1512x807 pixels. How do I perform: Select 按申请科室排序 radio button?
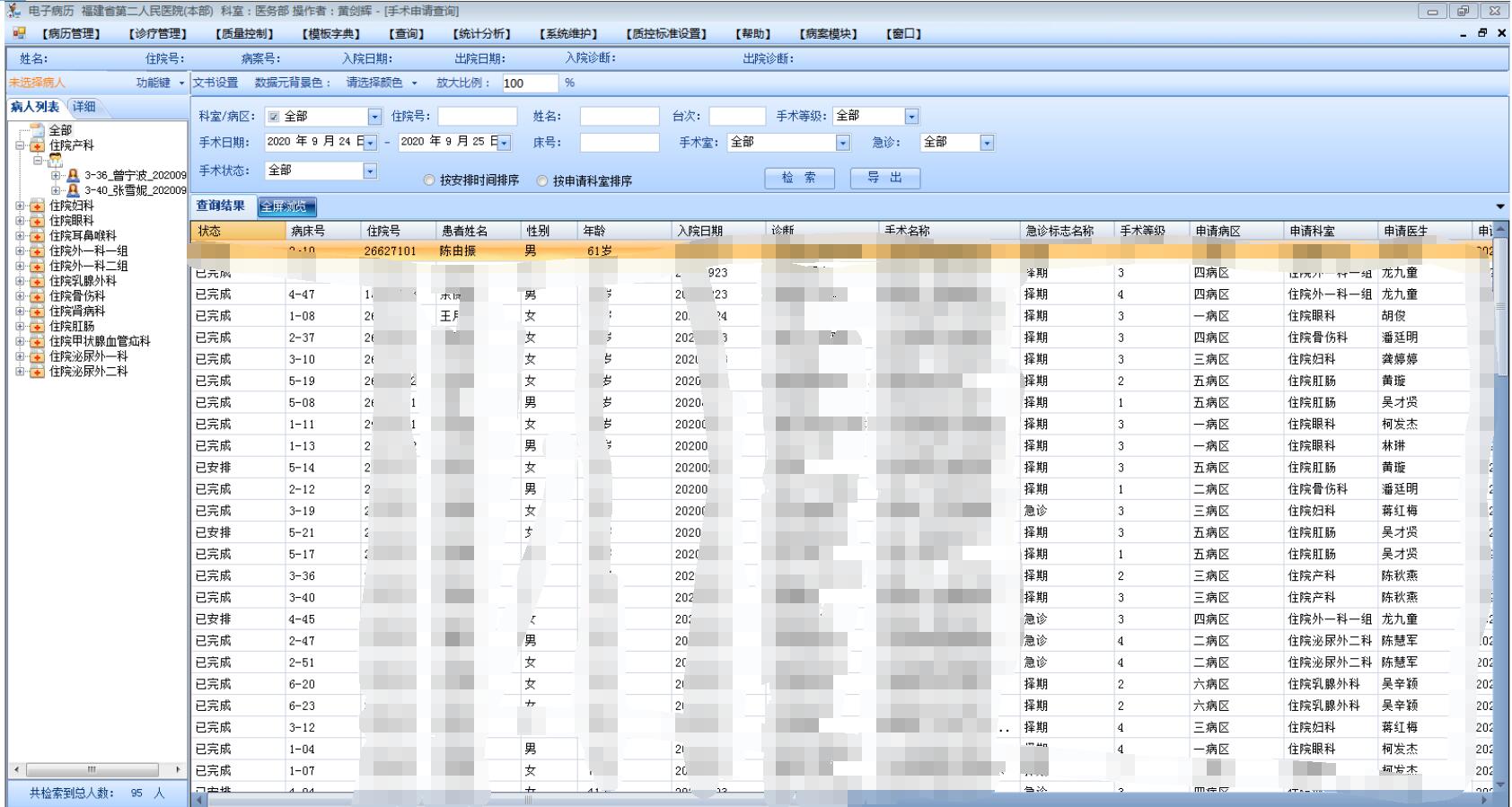pyautogui.click(x=542, y=180)
